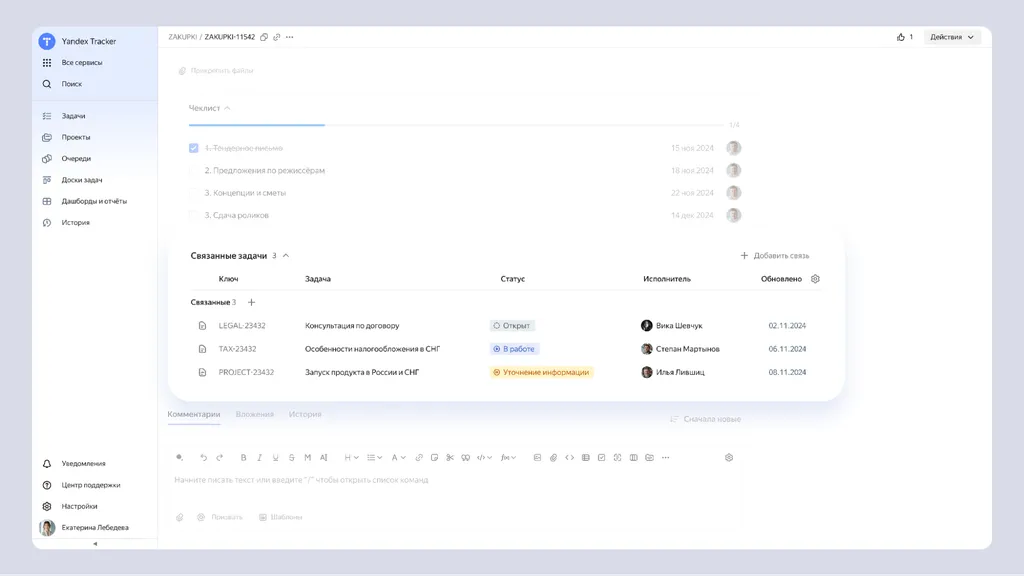Screen dimensions: 1024x576
Task: Click the plus icon next to Связанные 3
Action: point(251,302)
